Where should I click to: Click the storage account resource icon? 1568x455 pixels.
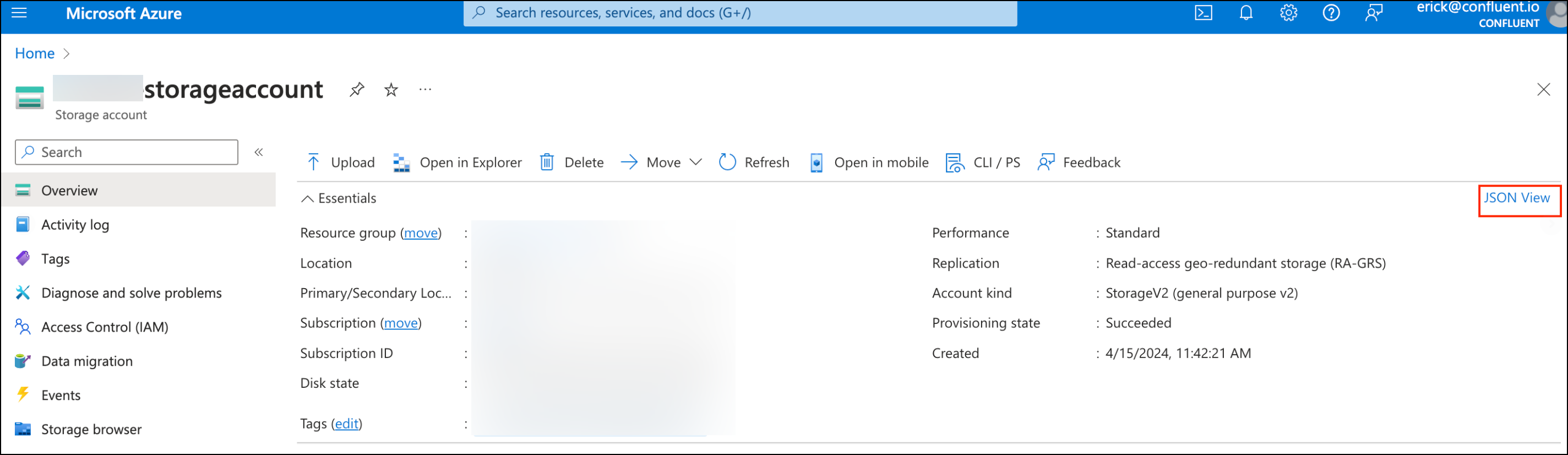(29, 97)
